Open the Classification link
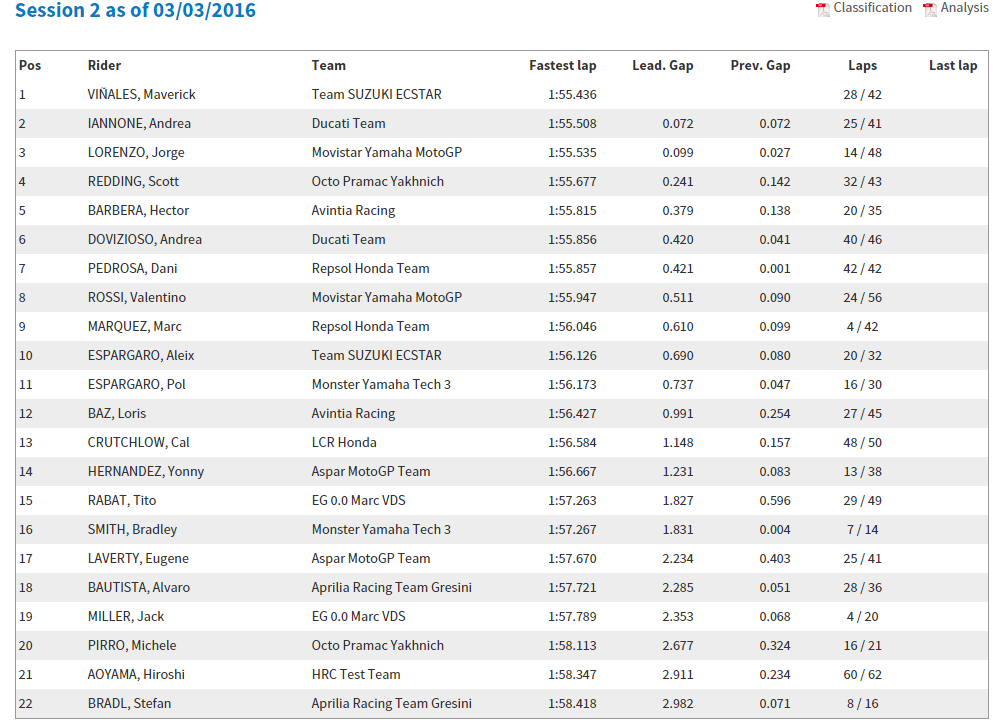 (x=872, y=8)
